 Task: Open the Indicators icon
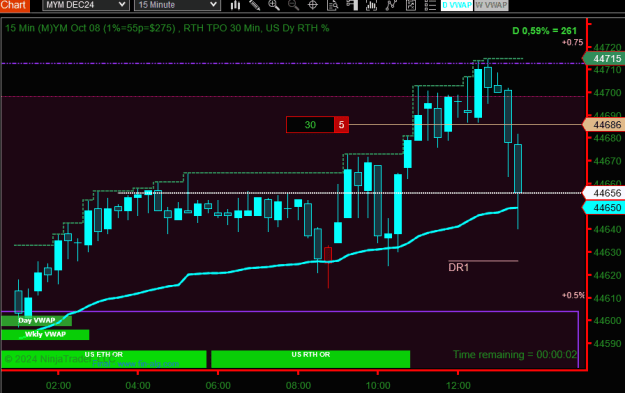point(371,5)
